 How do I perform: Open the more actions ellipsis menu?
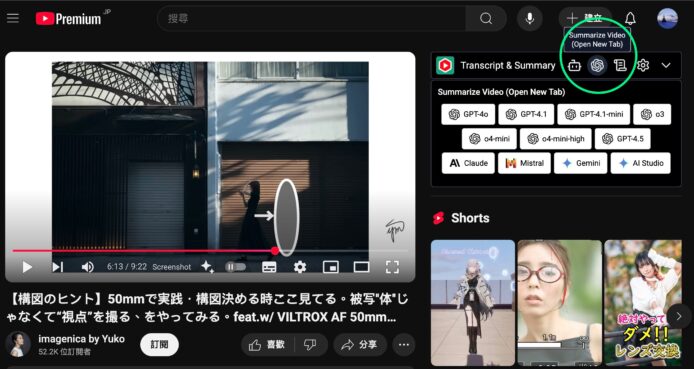point(404,345)
